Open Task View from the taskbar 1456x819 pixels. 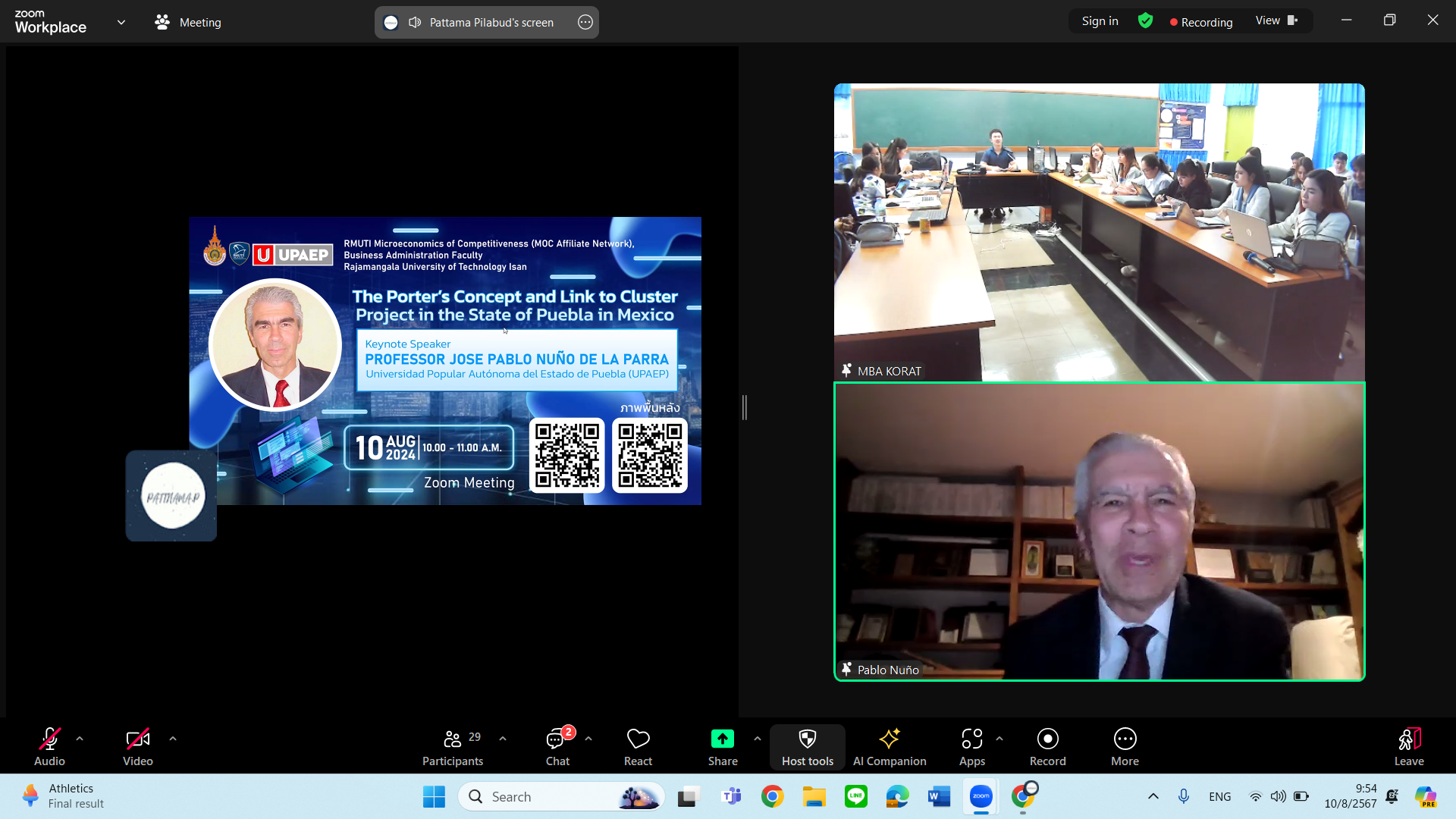(688, 796)
